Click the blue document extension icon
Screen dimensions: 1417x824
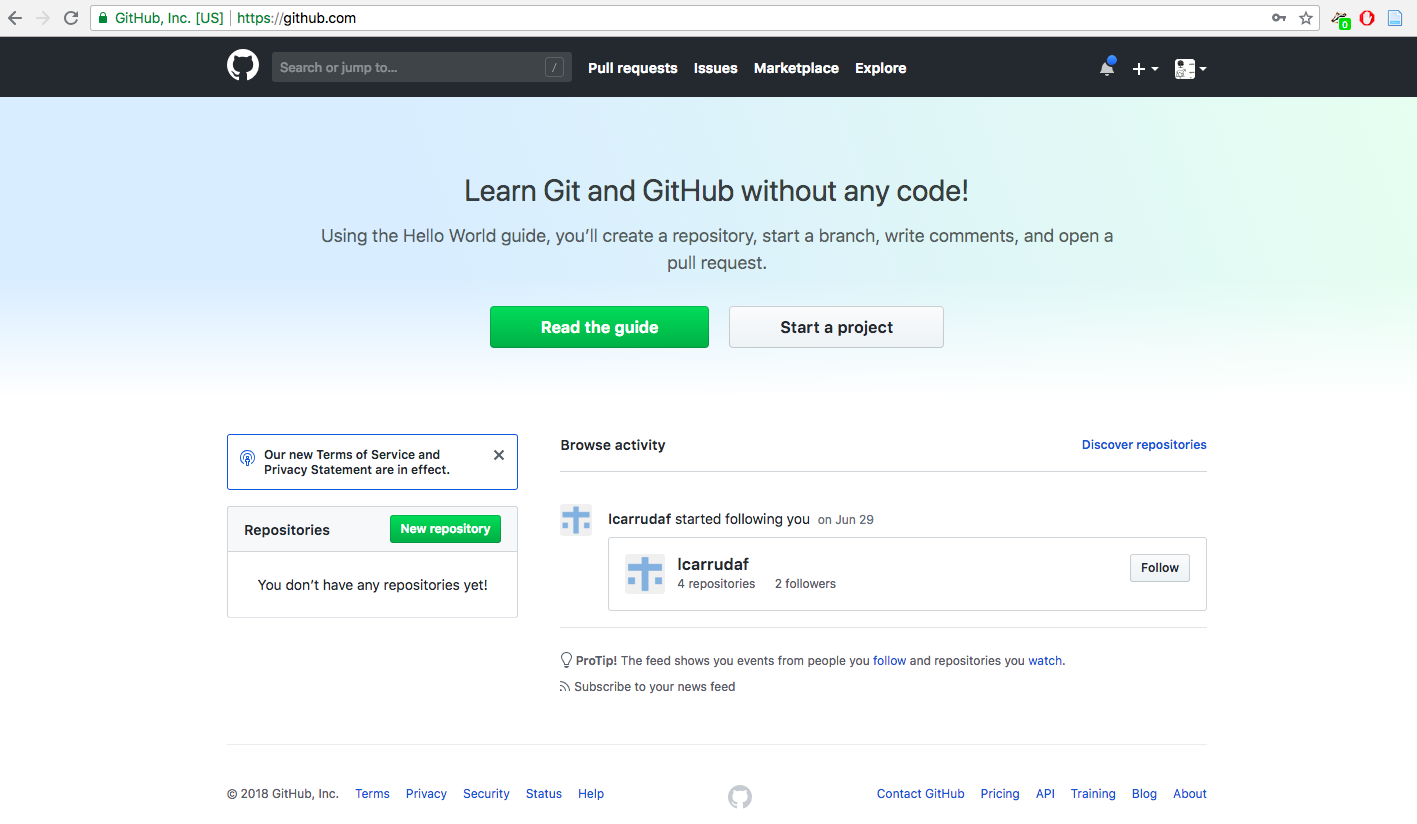point(1395,18)
